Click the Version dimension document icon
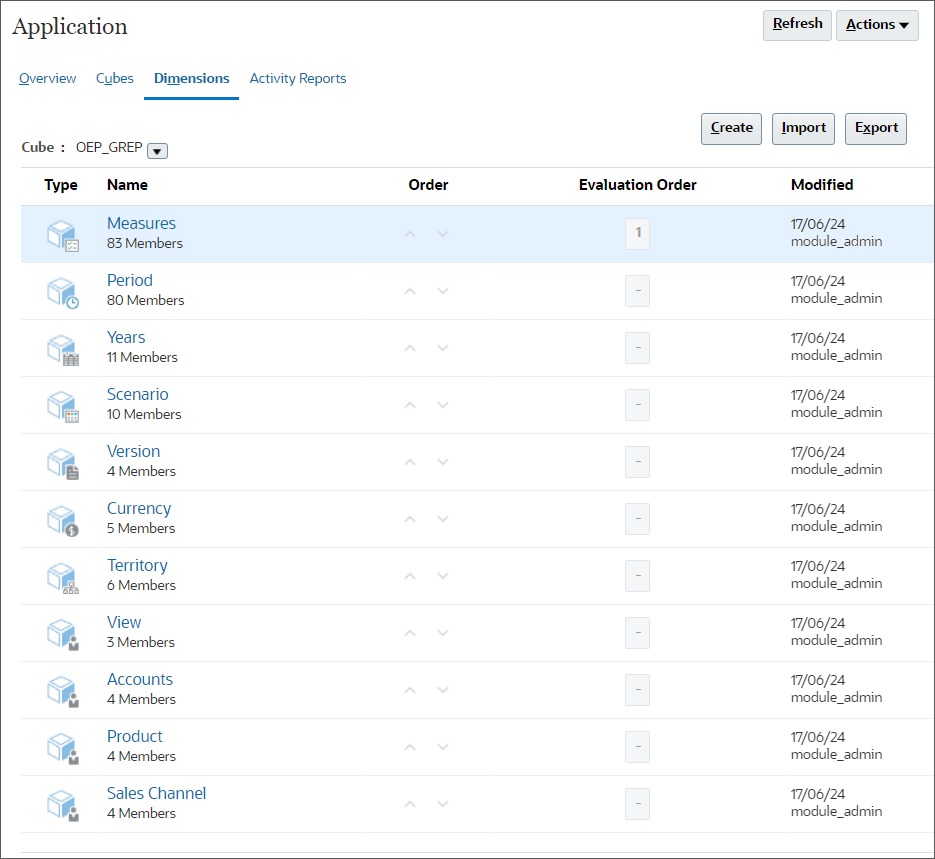935x859 pixels. 63,464
